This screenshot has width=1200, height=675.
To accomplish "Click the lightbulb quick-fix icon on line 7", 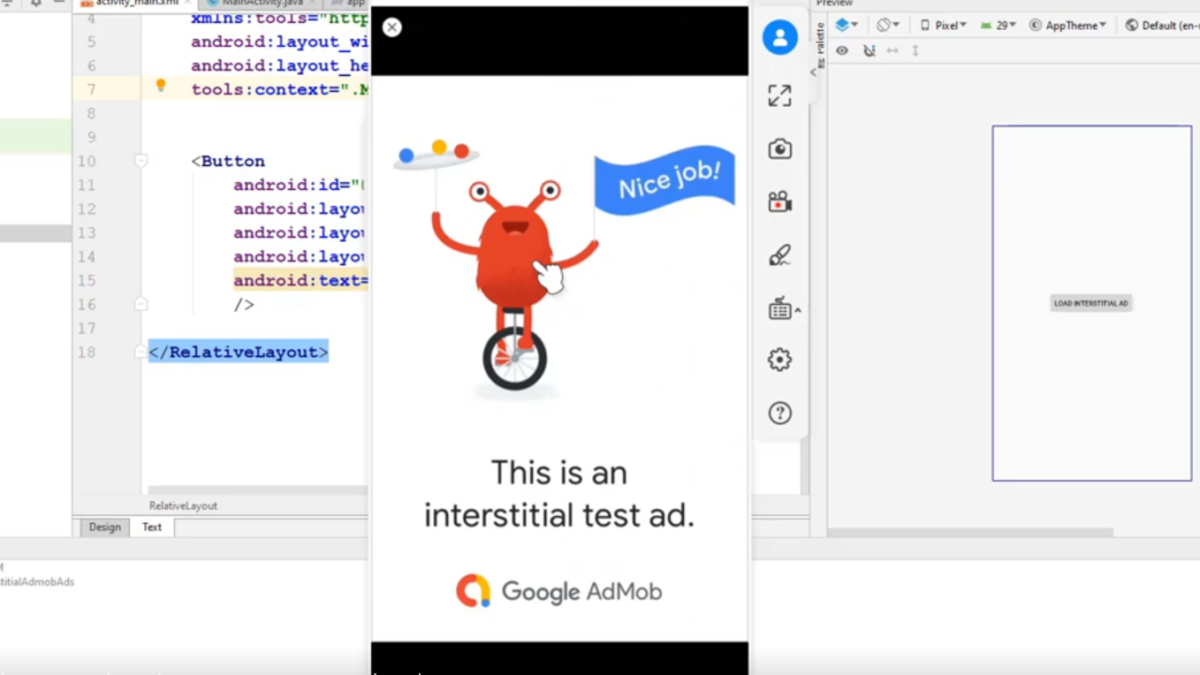I will tap(160, 87).
